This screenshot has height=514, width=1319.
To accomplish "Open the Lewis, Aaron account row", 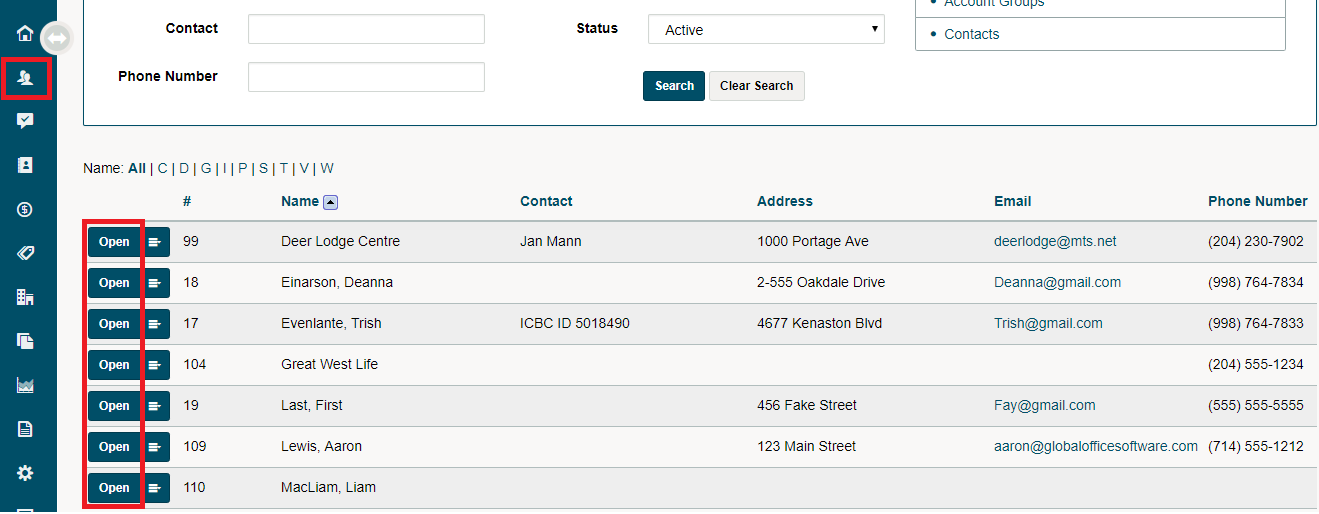I will pyautogui.click(x=114, y=447).
